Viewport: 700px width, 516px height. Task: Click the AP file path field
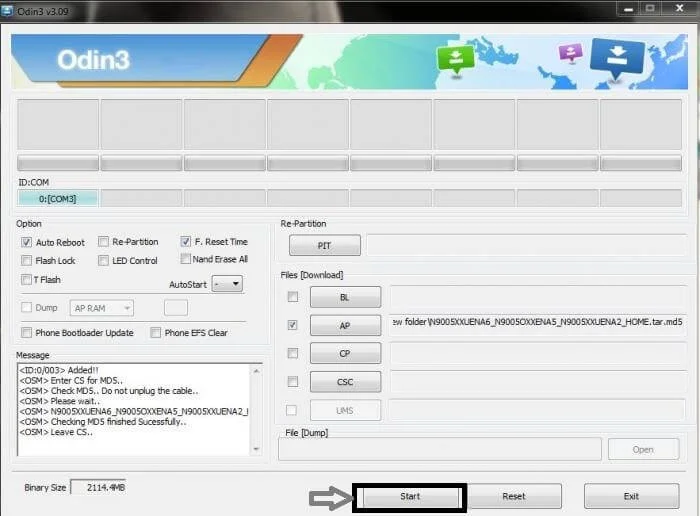click(536, 324)
